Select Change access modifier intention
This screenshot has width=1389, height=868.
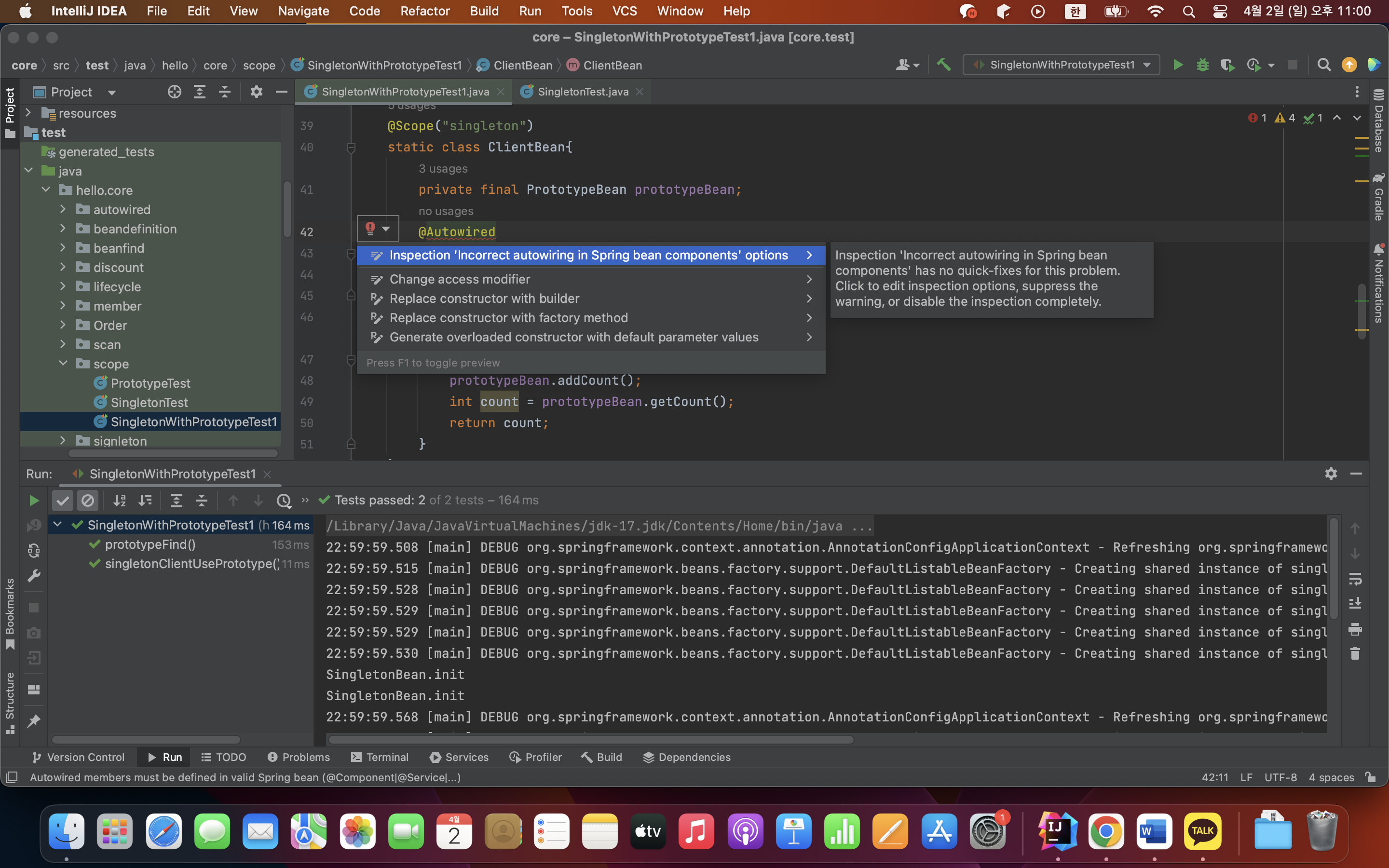coord(591,279)
